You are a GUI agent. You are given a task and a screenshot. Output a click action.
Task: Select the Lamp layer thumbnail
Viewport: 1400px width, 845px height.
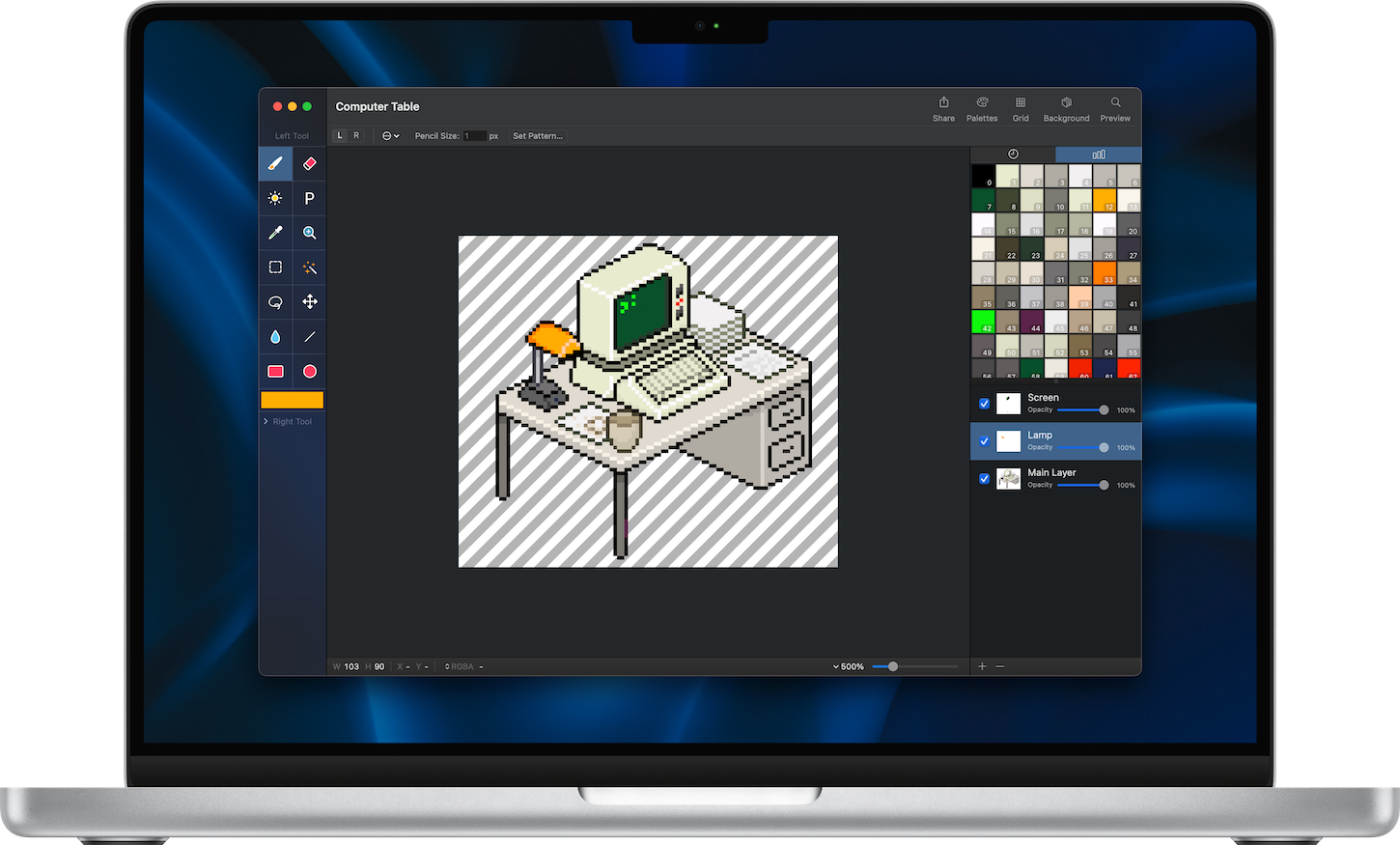point(1008,441)
